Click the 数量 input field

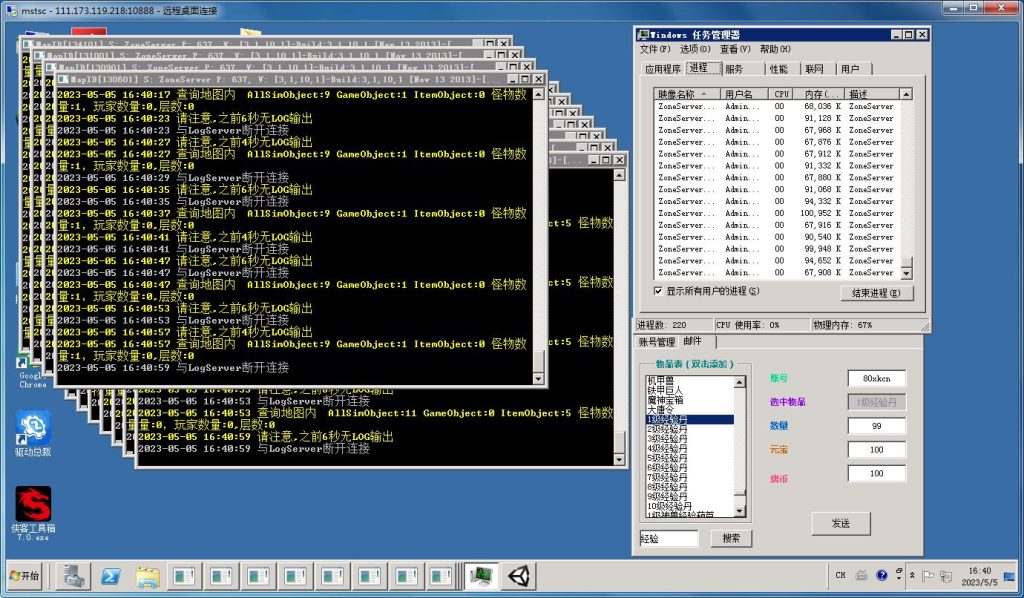pos(876,426)
